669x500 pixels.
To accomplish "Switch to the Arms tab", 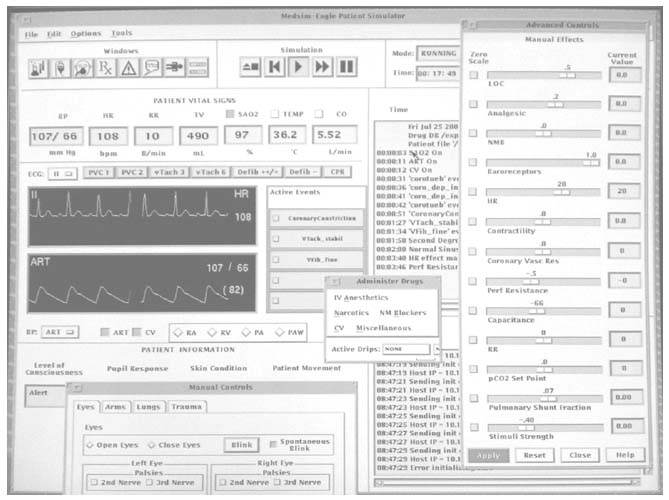I will 115,407.
